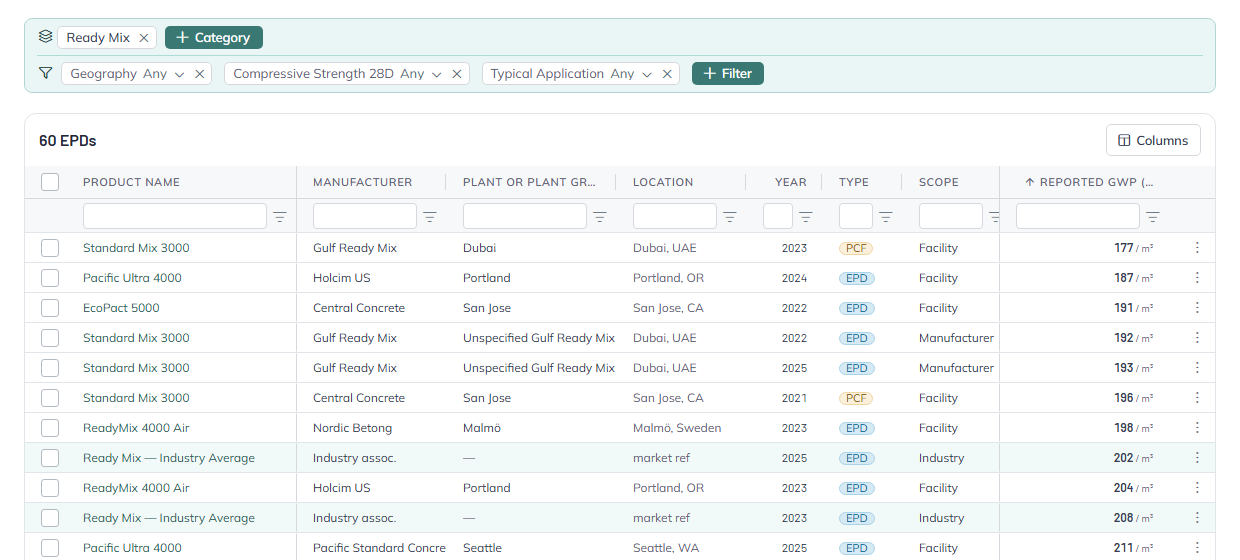Click Nordic Betong manufacturer cell

click(x=353, y=428)
